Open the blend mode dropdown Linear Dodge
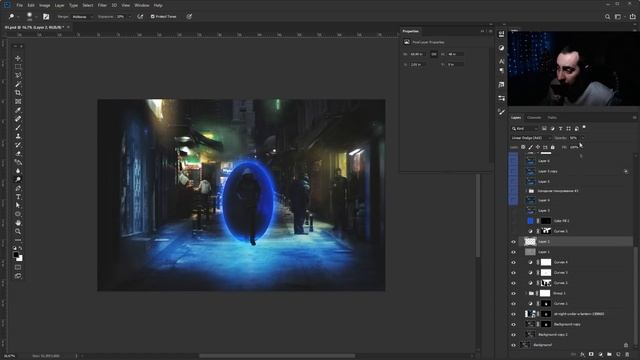The width and height of the screenshot is (640, 360). coord(531,138)
